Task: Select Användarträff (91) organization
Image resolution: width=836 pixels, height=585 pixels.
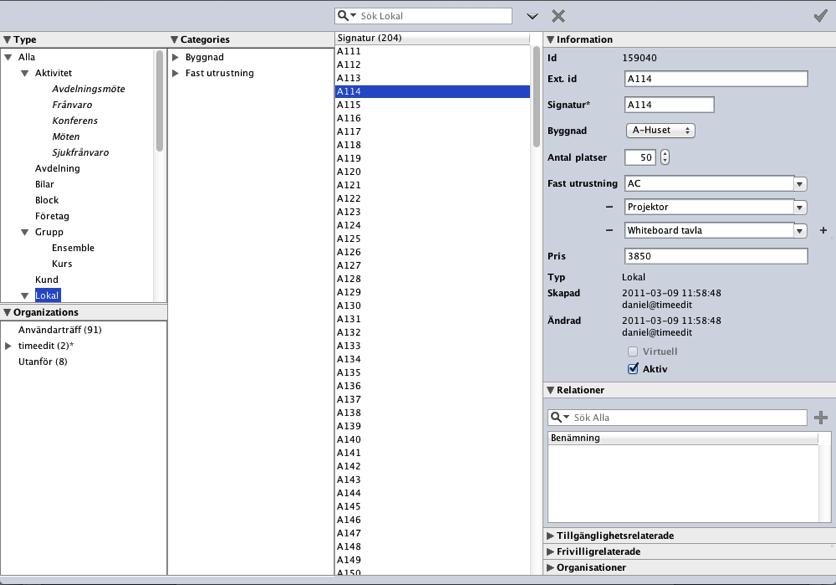Action: [60, 330]
